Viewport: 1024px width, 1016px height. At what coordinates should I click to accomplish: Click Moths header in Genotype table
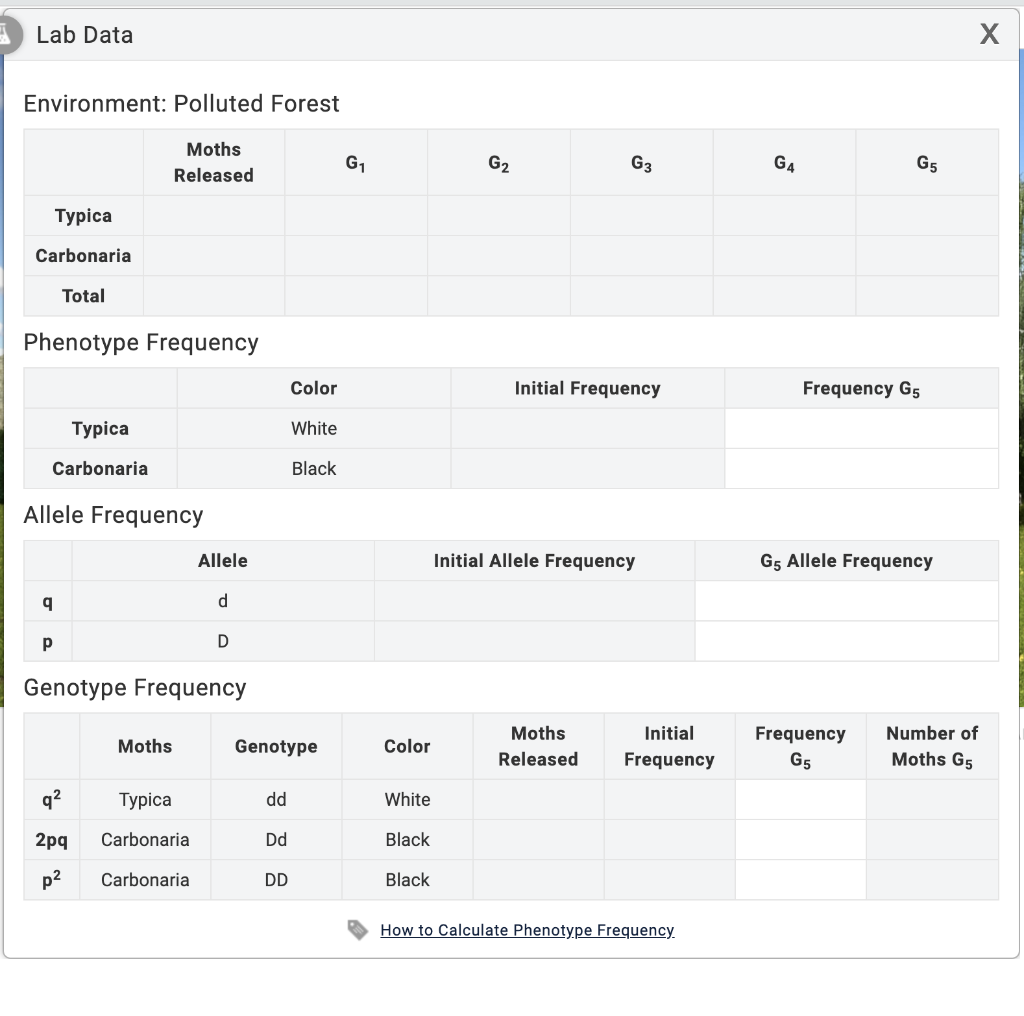[x=145, y=746]
